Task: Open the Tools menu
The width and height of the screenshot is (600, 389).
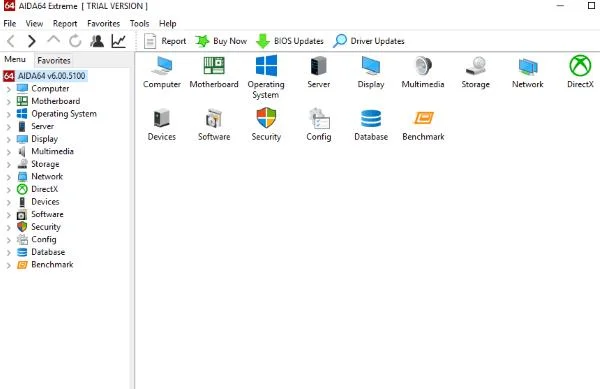Action: [x=139, y=24]
